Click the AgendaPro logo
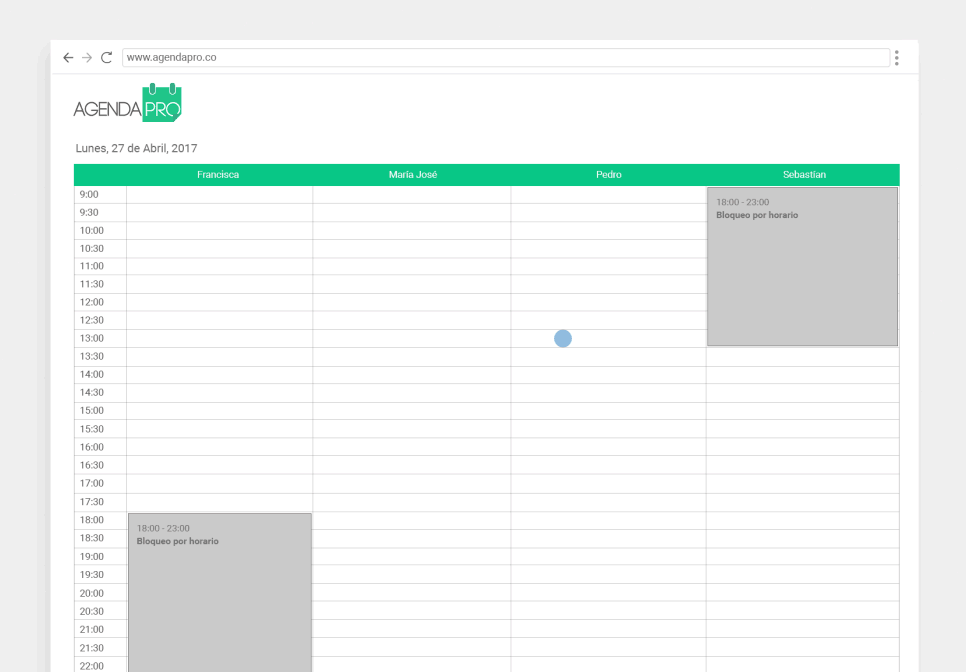This screenshot has height=672, width=966. (x=128, y=103)
